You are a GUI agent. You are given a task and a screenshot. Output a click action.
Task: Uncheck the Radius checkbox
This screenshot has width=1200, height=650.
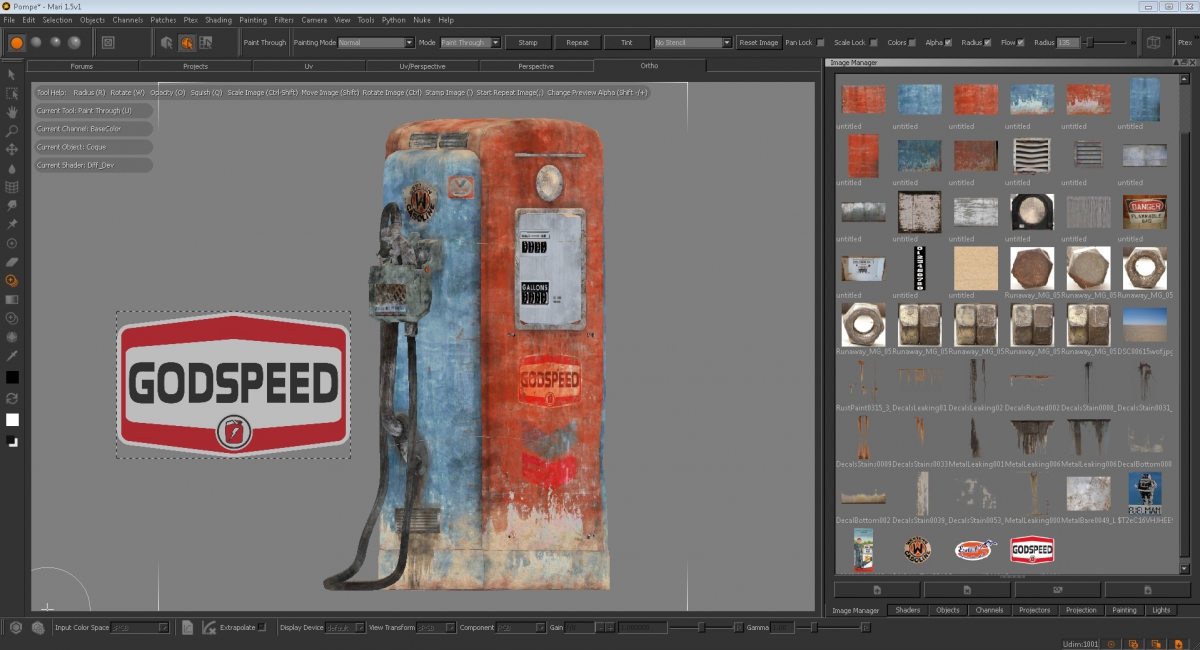click(987, 43)
